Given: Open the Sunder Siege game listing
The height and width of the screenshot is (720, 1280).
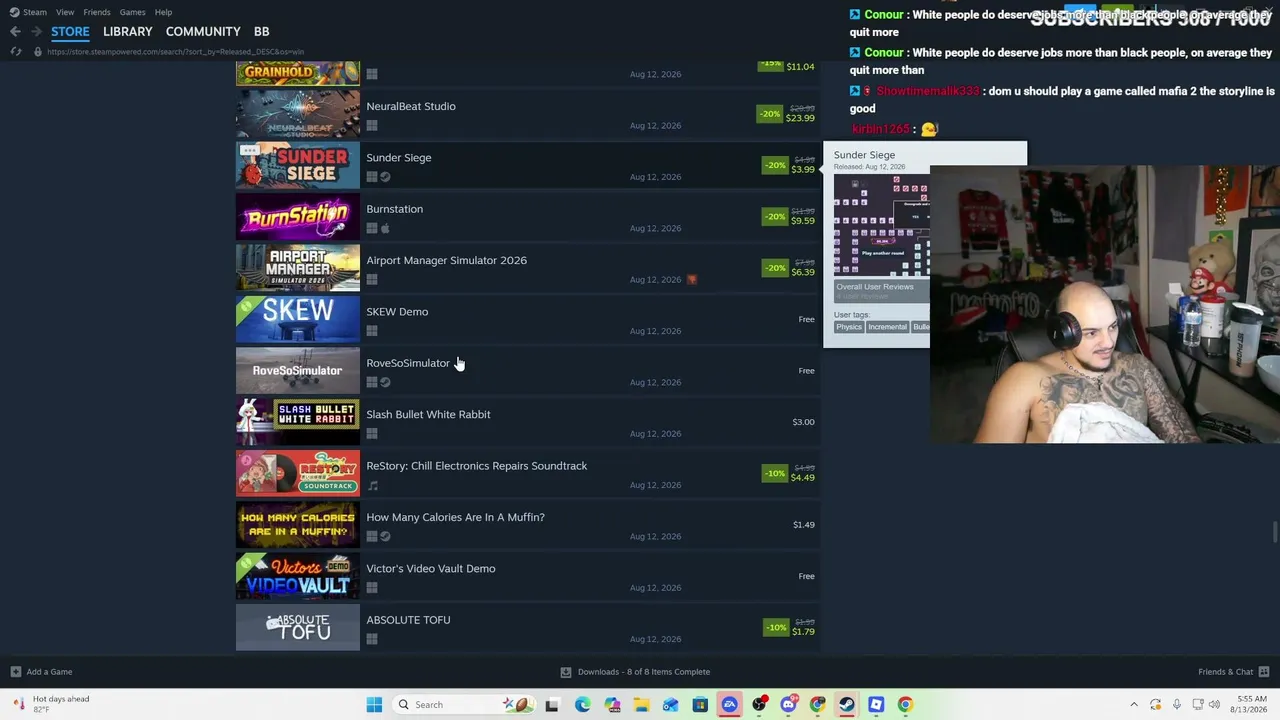Looking at the screenshot, I should click(528, 166).
